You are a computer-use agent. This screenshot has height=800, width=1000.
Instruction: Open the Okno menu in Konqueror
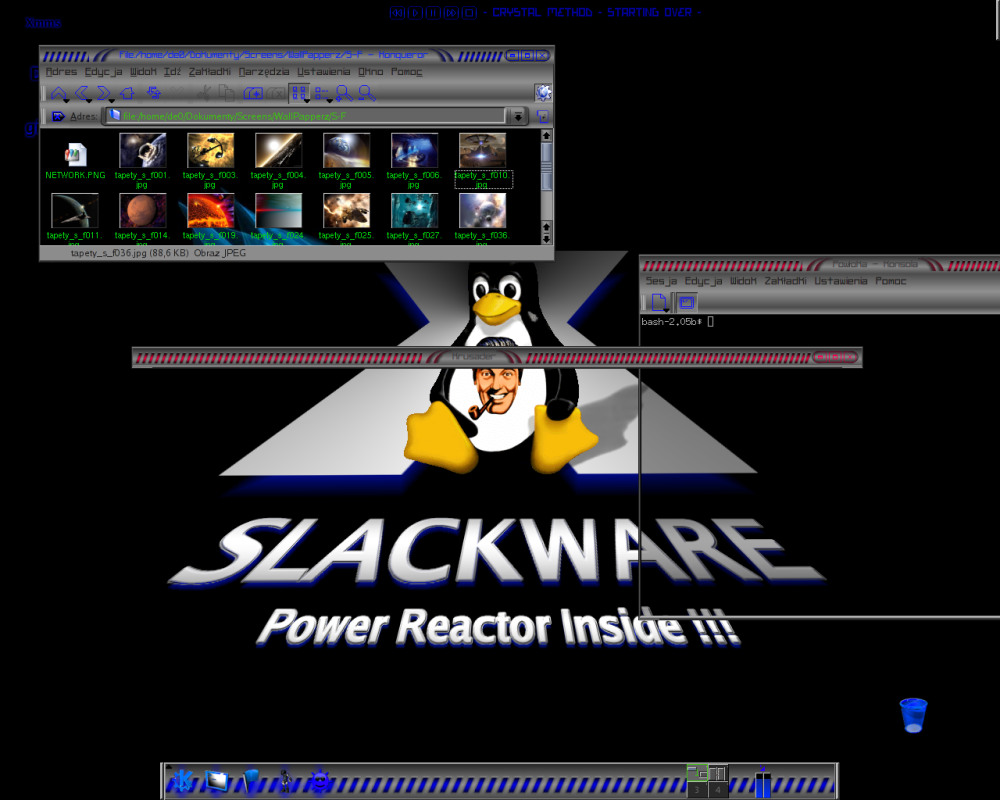tap(371, 71)
